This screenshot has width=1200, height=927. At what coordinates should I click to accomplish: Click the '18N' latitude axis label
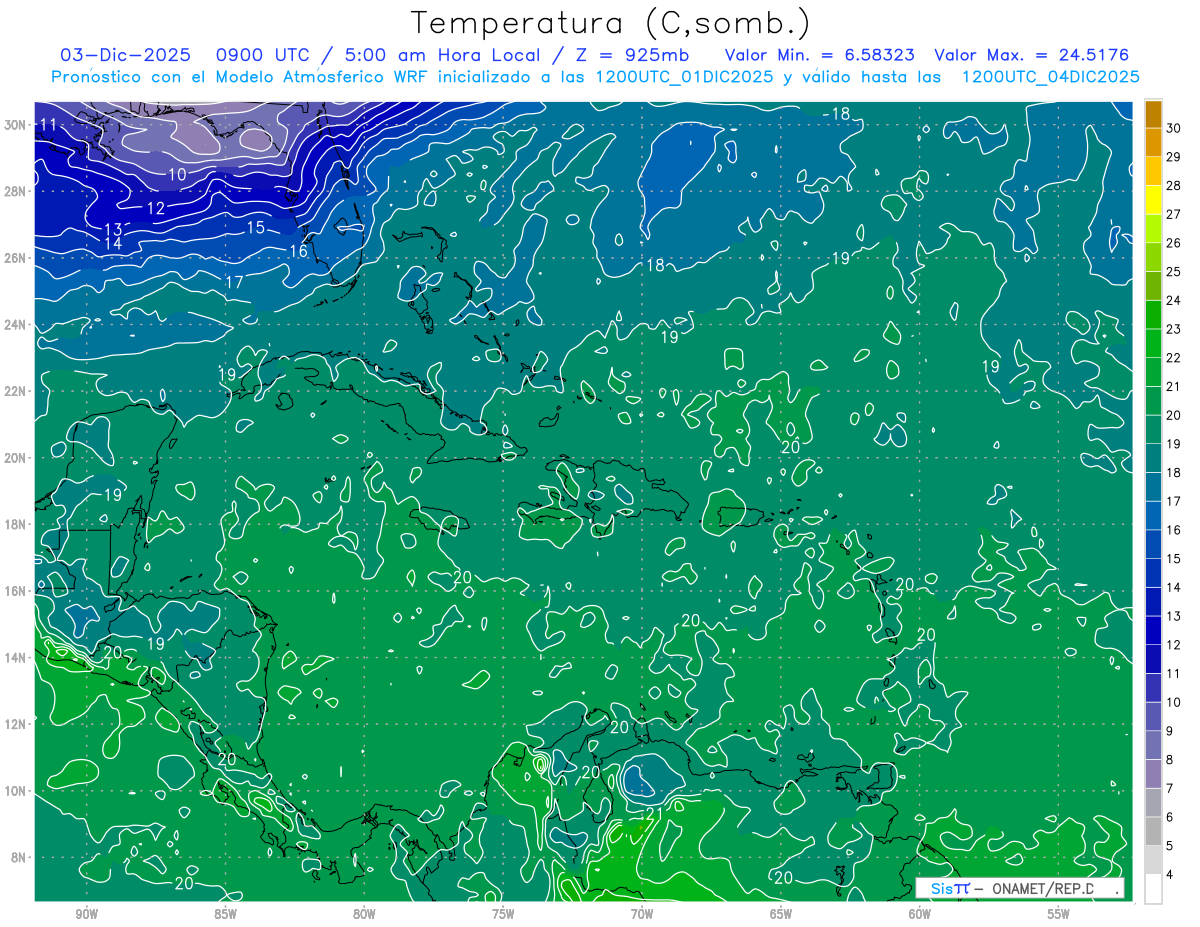click(x=16, y=524)
